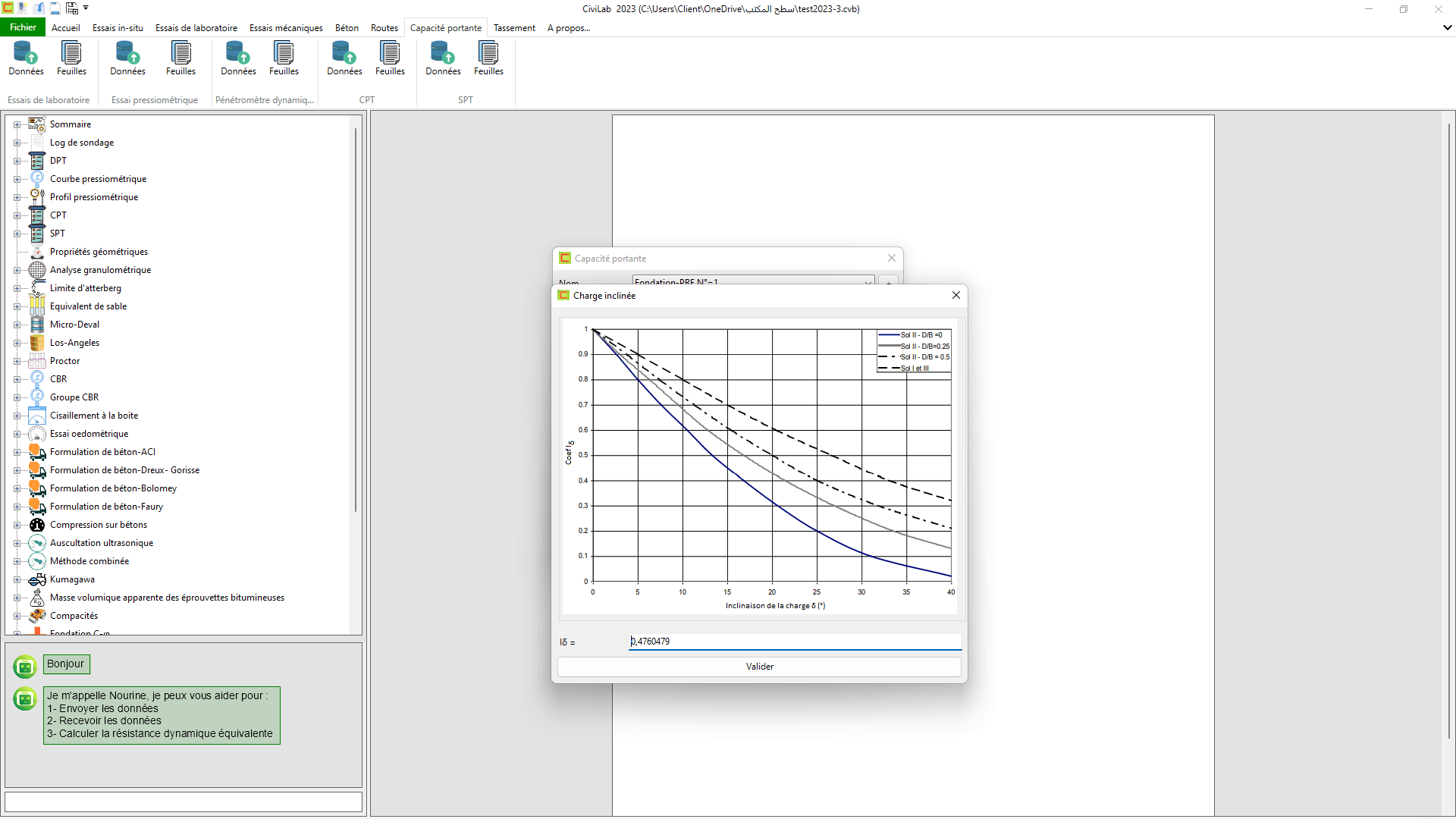The width and height of the screenshot is (1456, 819).
Task: Close the Capacité portante dialog
Action: 892,258
